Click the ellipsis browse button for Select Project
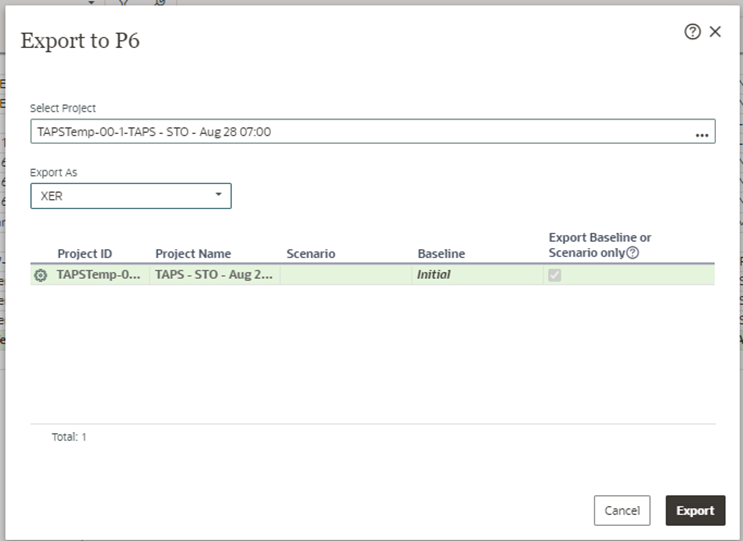The height and width of the screenshot is (541, 743). (702, 132)
